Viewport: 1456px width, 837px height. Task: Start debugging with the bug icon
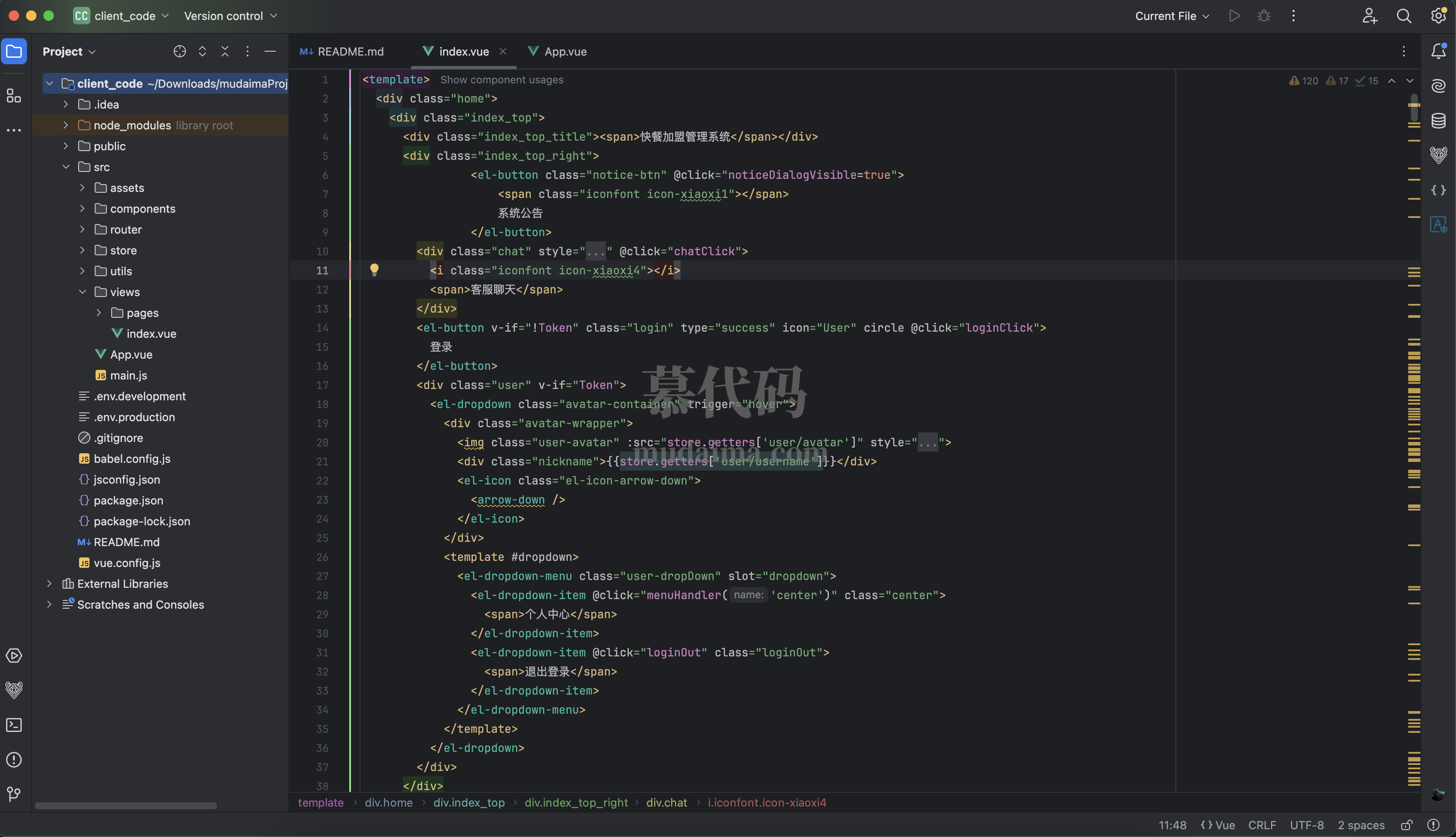click(1264, 16)
